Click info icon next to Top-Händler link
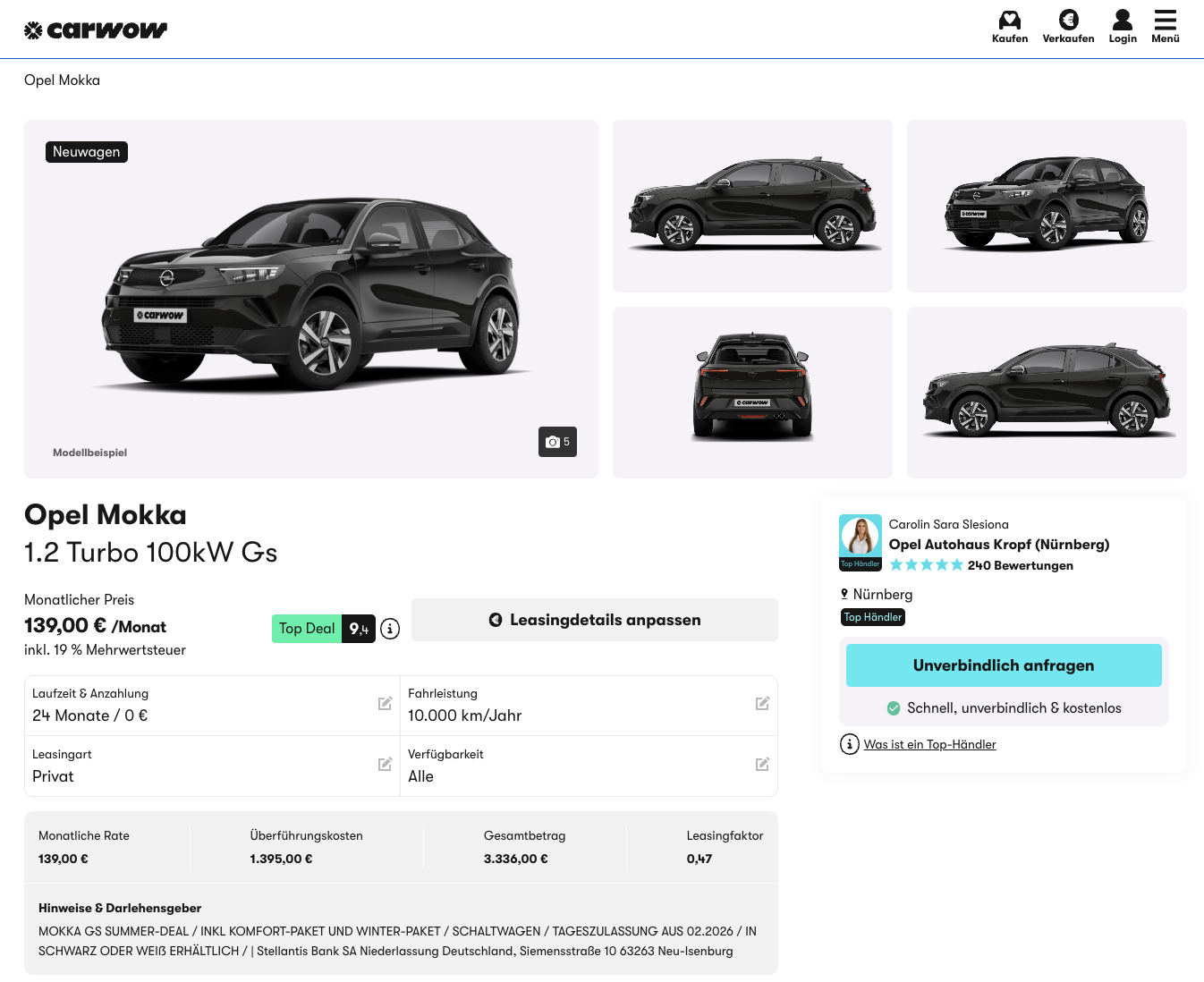This screenshot has height=982, width=1204. 850,744
